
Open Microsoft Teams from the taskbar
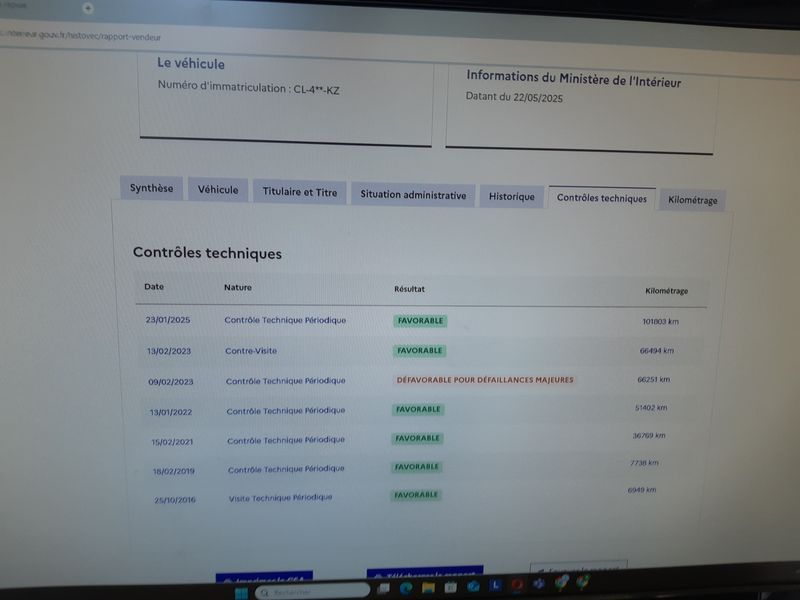click(x=539, y=584)
